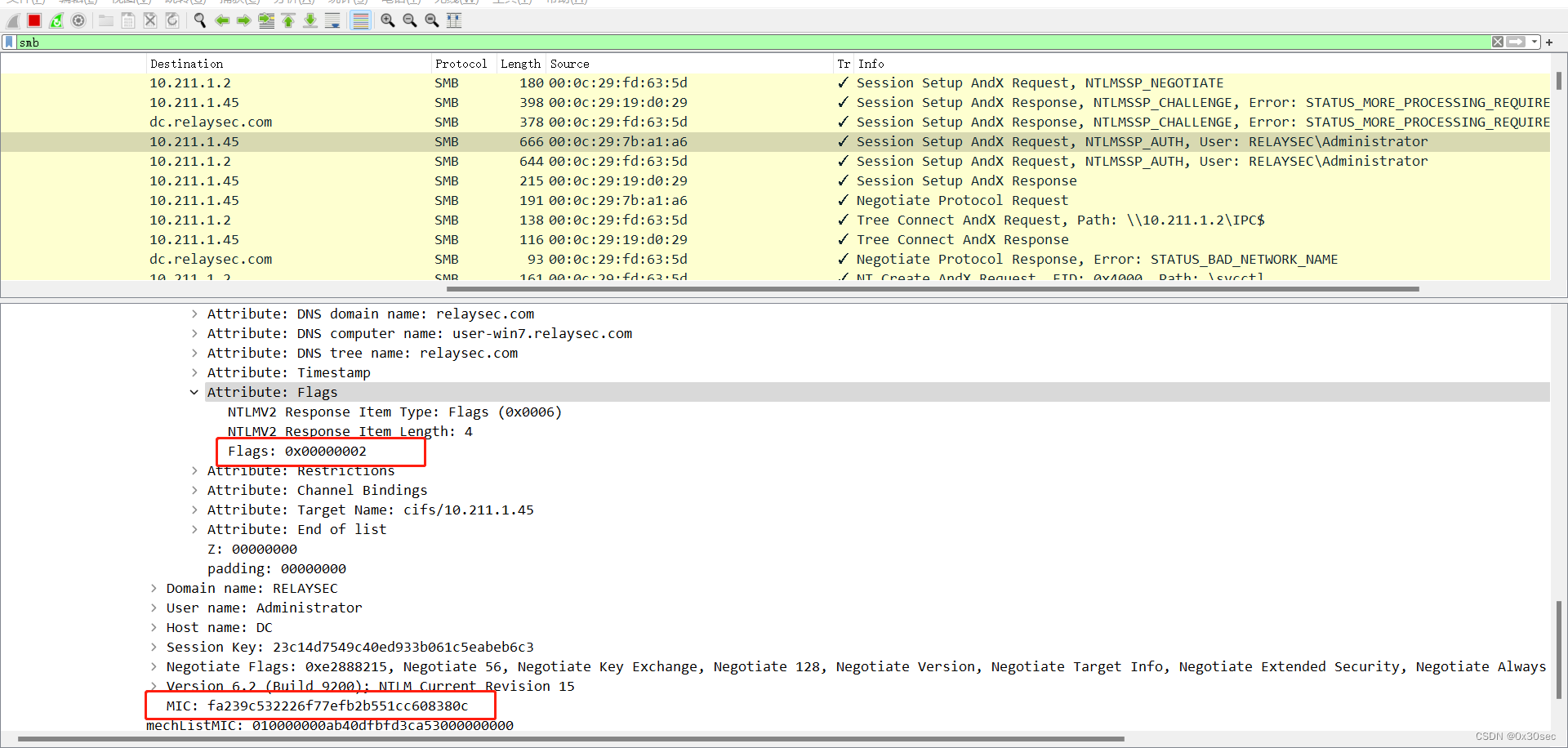Open capture options gear icon
Image resolution: width=1568 pixels, height=748 pixels.
[78, 20]
